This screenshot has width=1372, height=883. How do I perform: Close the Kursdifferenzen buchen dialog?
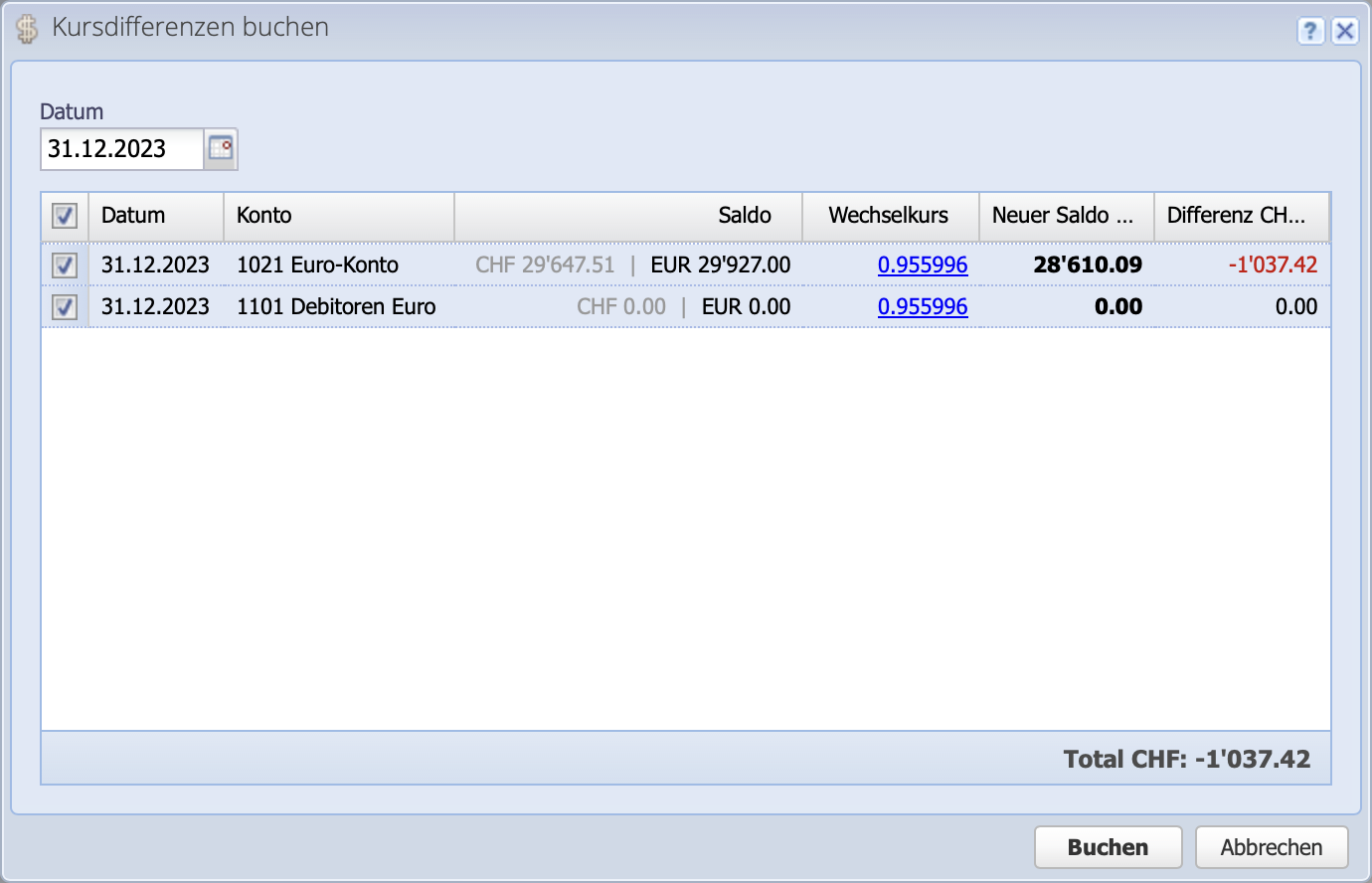coord(1344,31)
